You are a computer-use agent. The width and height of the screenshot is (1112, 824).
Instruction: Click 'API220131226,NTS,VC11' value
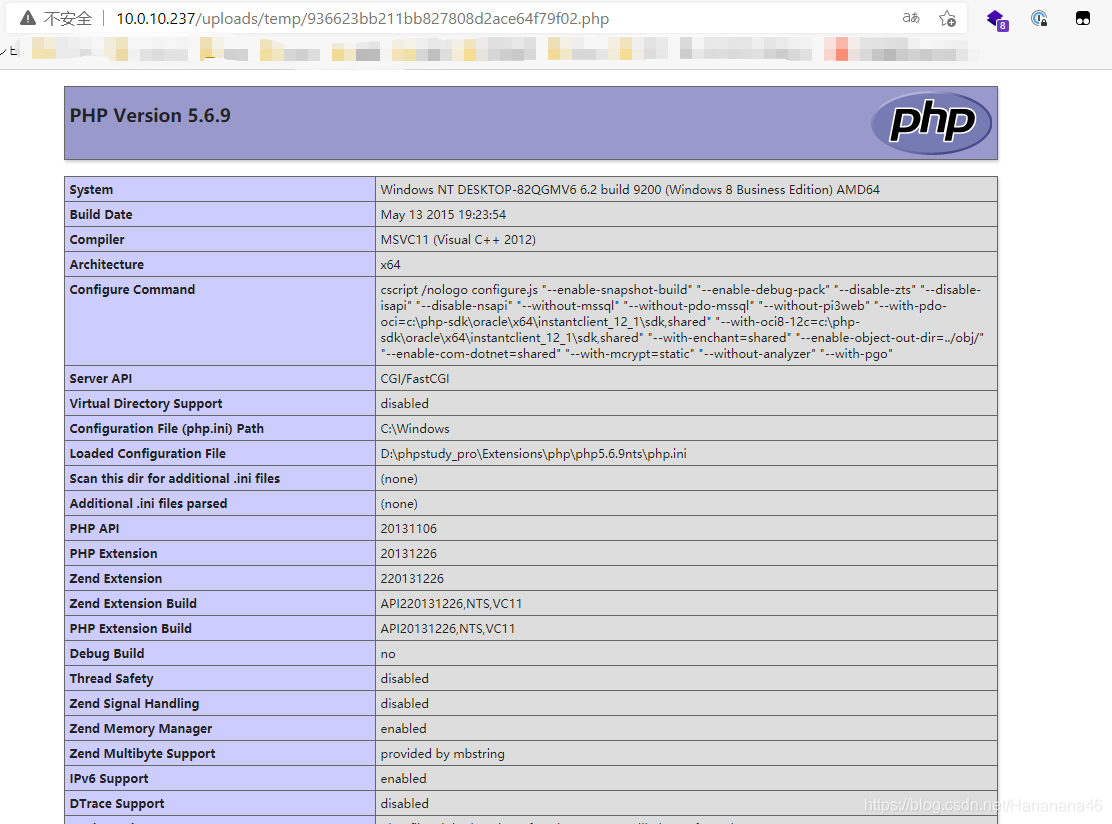coord(451,603)
